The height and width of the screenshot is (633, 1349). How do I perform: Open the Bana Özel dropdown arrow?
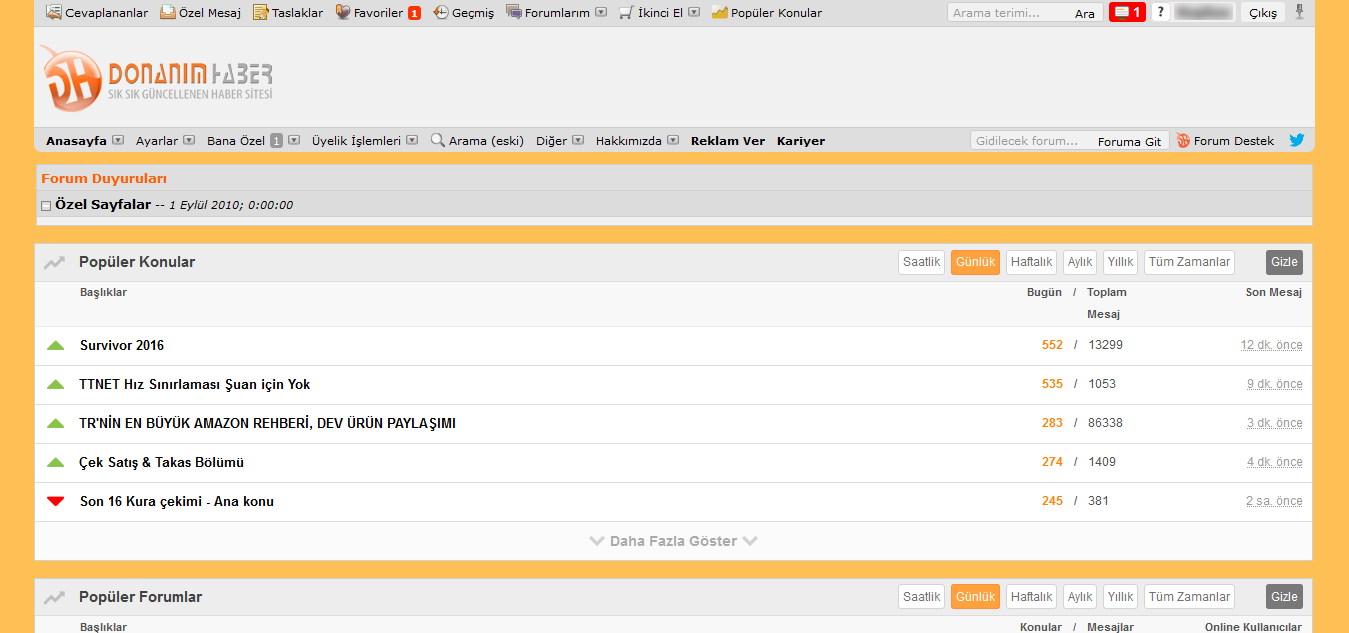click(x=294, y=141)
